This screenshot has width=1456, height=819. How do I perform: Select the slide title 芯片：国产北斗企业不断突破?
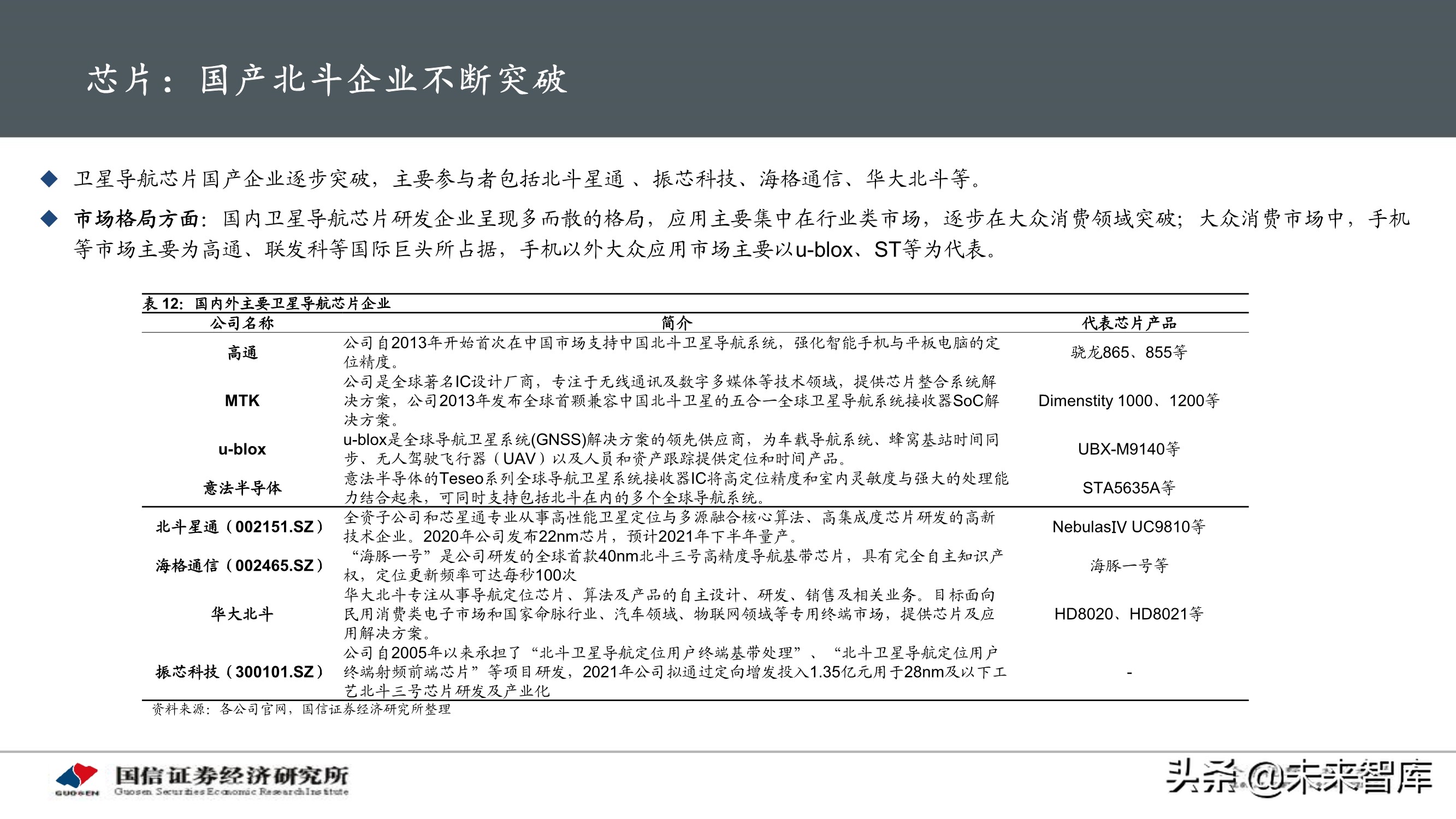[328, 80]
